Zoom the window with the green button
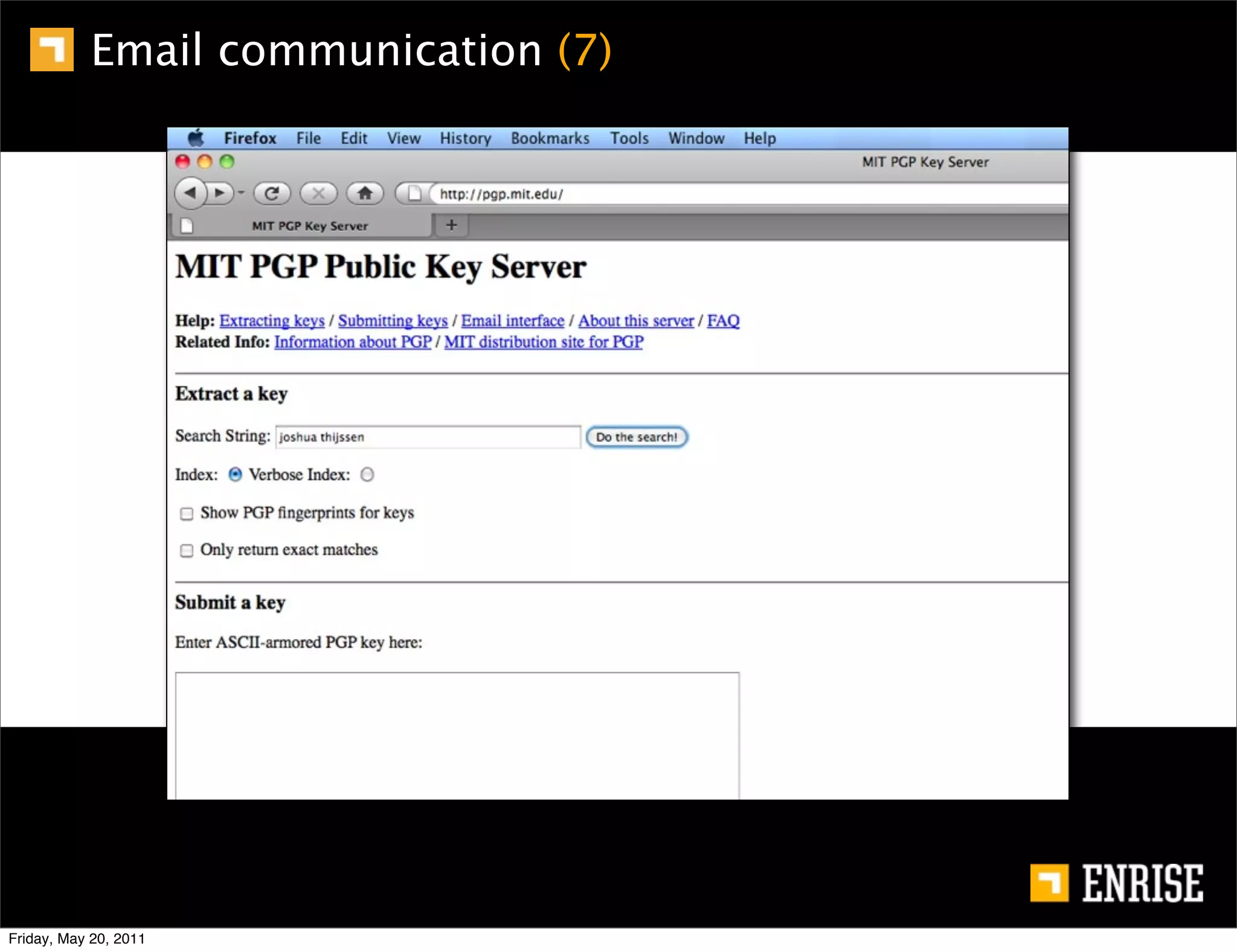Viewport: 1237px width, 952px height. click(x=227, y=161)
